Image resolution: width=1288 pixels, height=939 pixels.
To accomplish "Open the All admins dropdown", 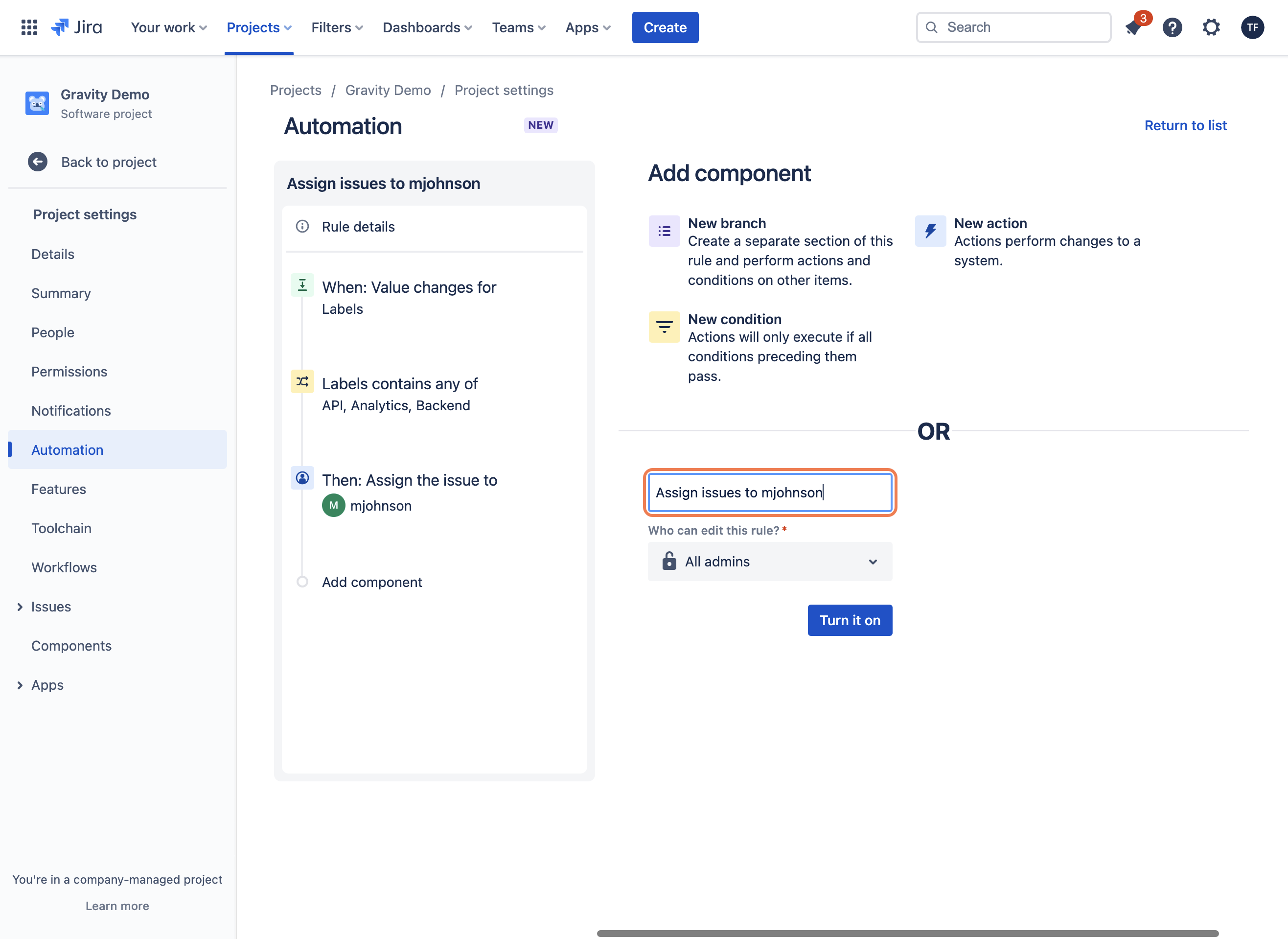I will coord(770,562).
